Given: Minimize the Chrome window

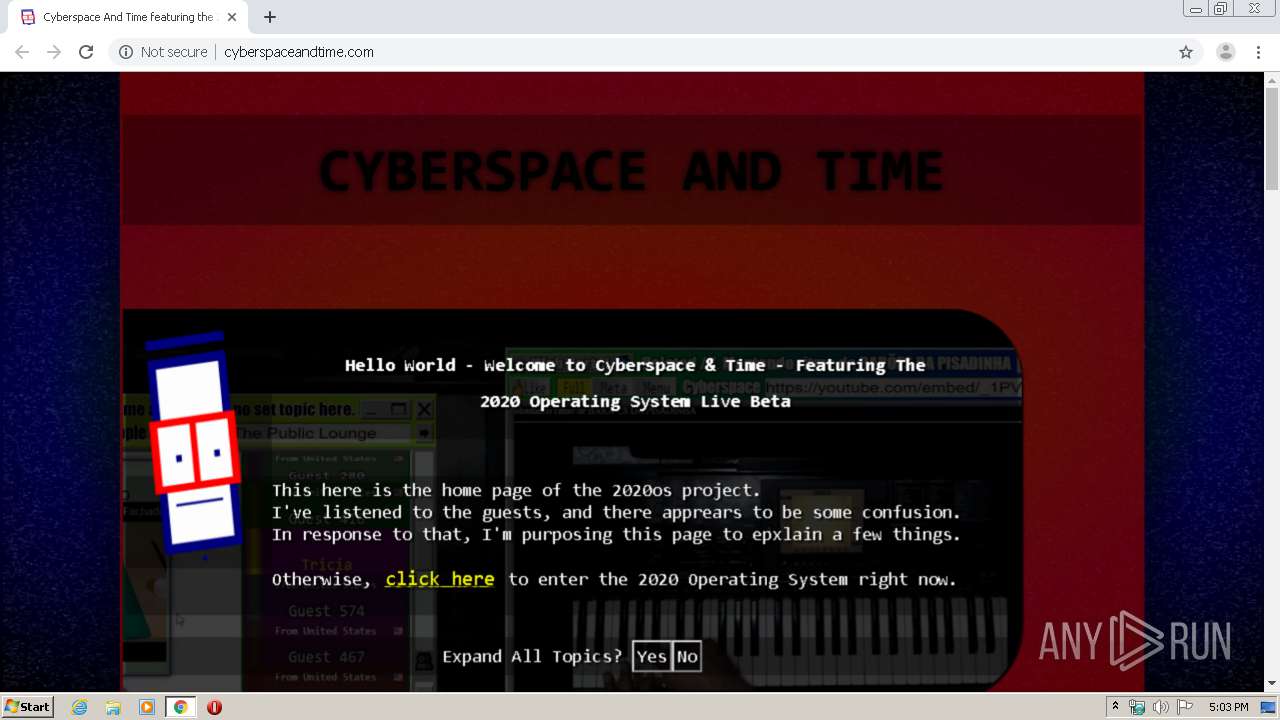Looking at the screenshot, I should 1196,9.
